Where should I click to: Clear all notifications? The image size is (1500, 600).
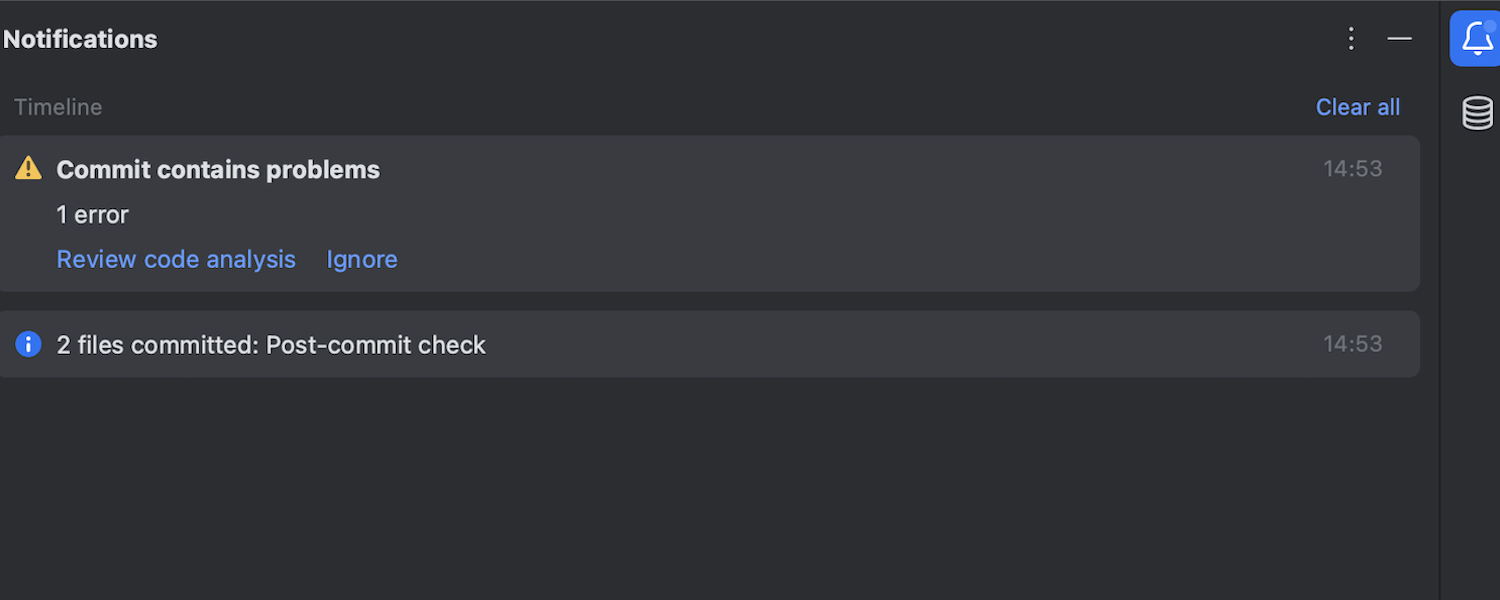click(x=1357, y=107)
